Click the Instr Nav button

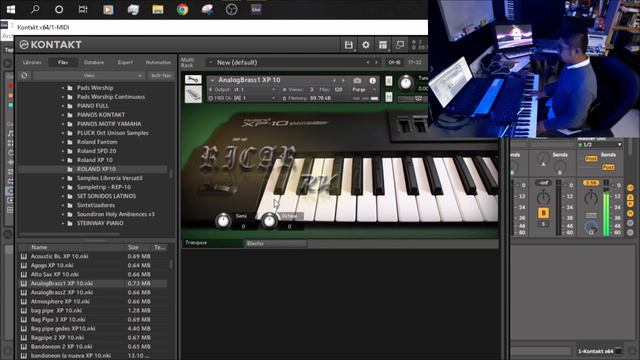161,76
